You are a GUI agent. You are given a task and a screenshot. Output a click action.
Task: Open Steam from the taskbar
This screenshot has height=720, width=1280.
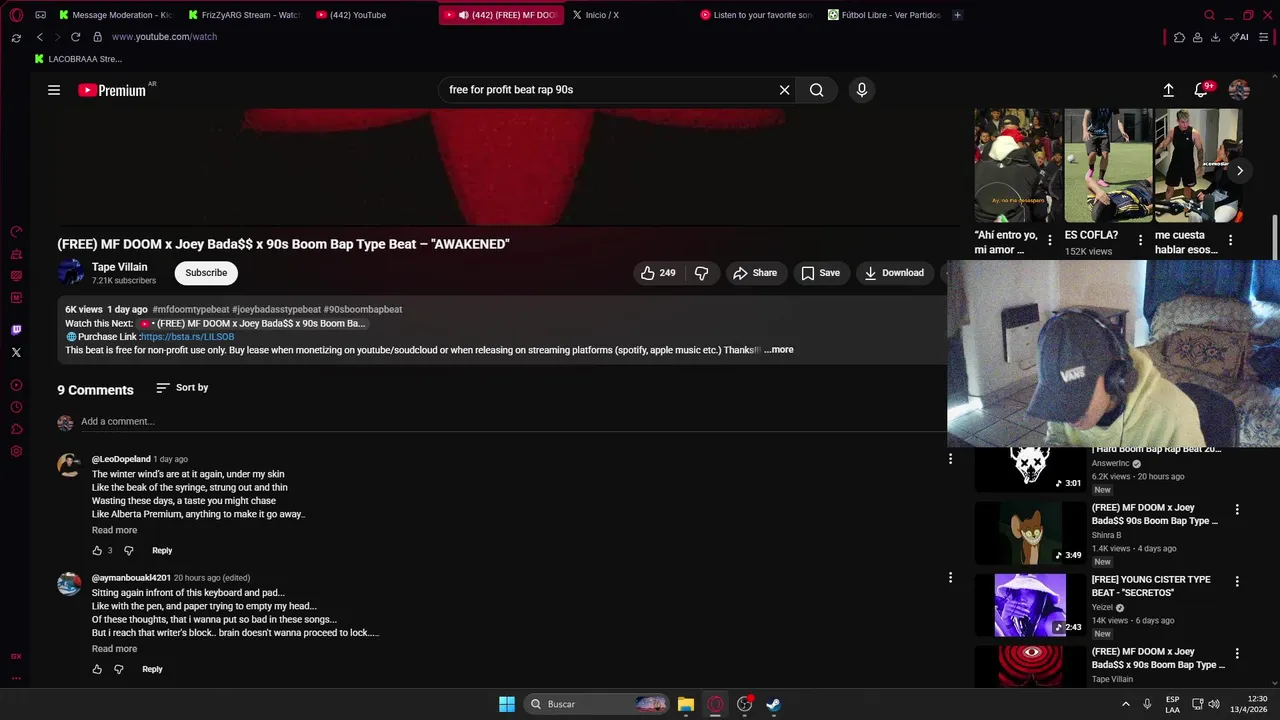pyautogui.click(x=773, y=704)
